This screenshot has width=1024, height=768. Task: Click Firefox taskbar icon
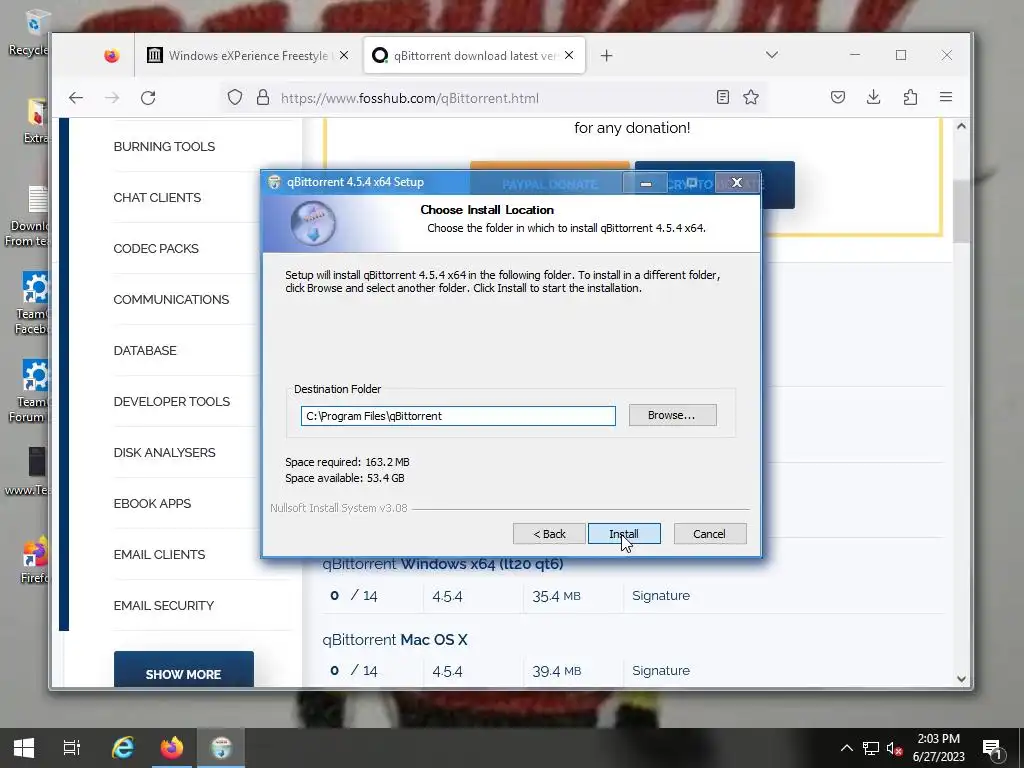click(x=172, y=748)
